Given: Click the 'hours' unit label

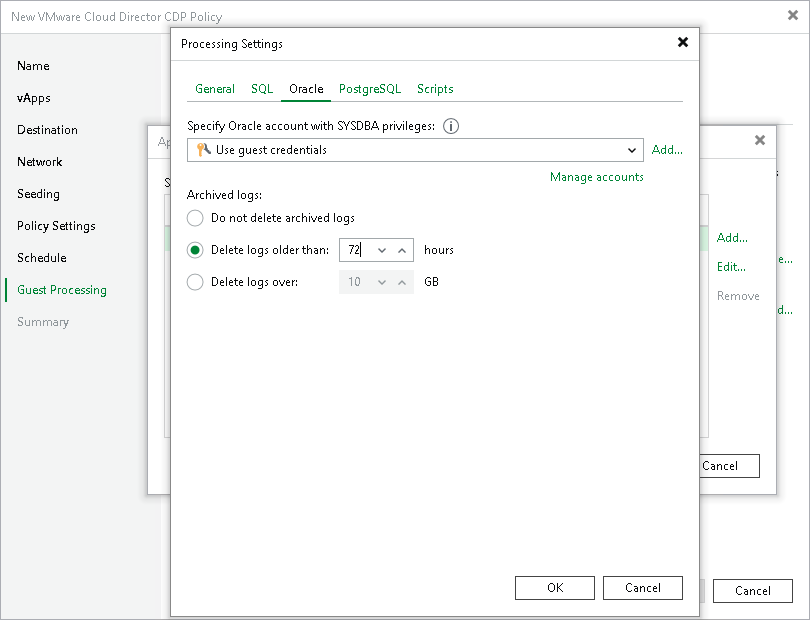Looking at the screenshot, I should tap(439, 250).
